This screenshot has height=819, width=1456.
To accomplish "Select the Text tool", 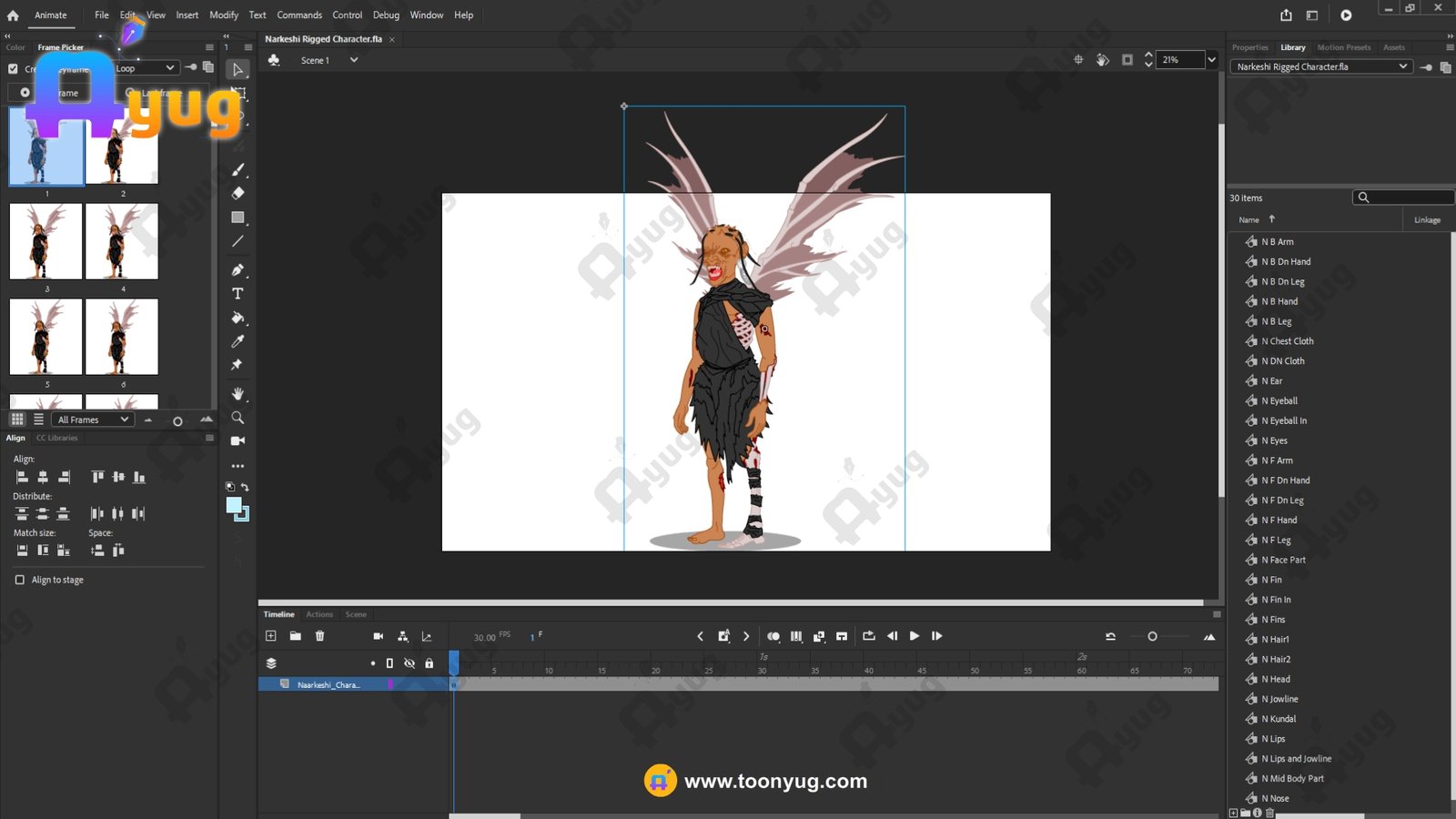I will [x=238, y=293].
